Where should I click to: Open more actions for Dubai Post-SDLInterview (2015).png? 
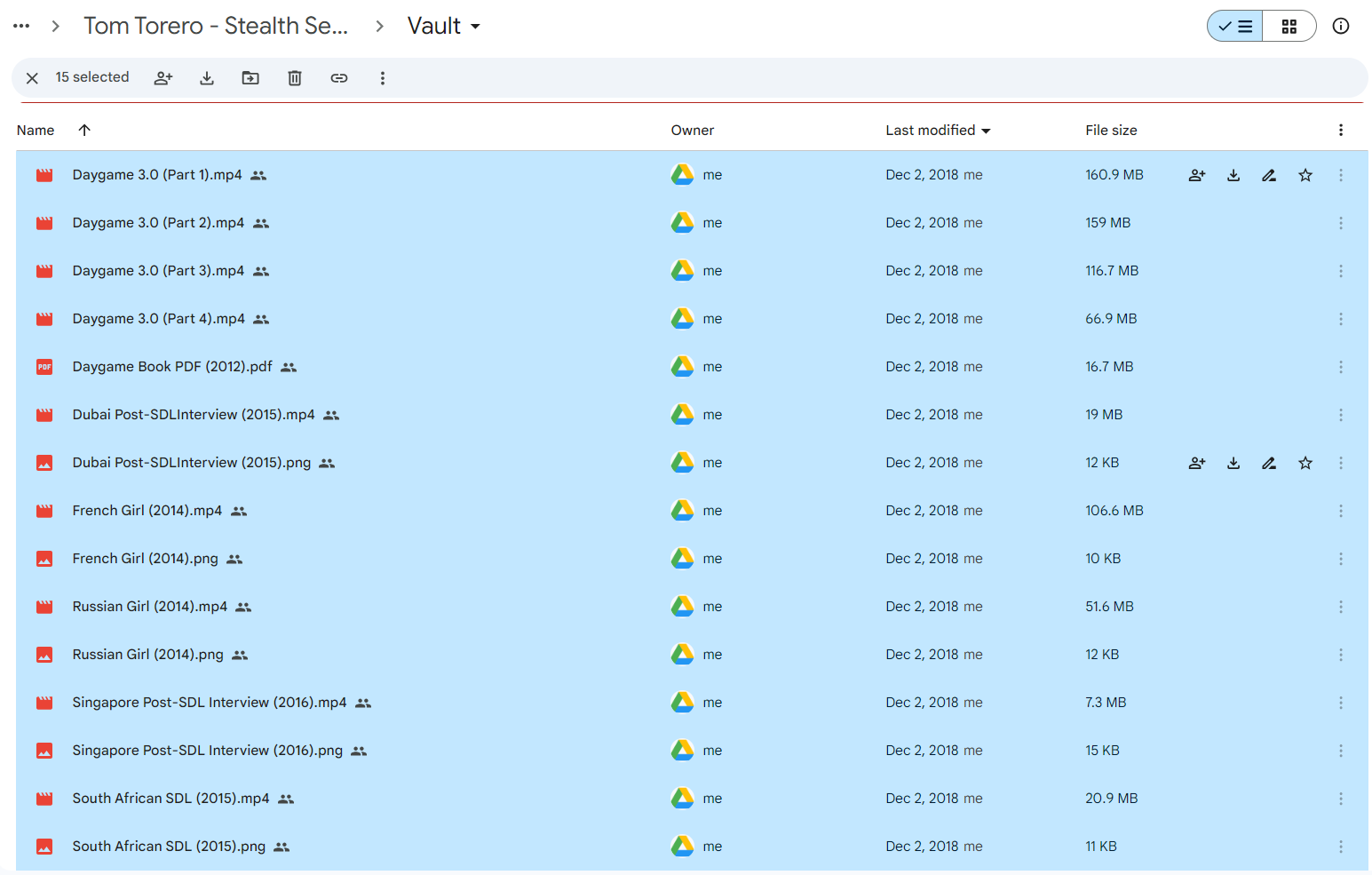click(x=1341, y=463)
